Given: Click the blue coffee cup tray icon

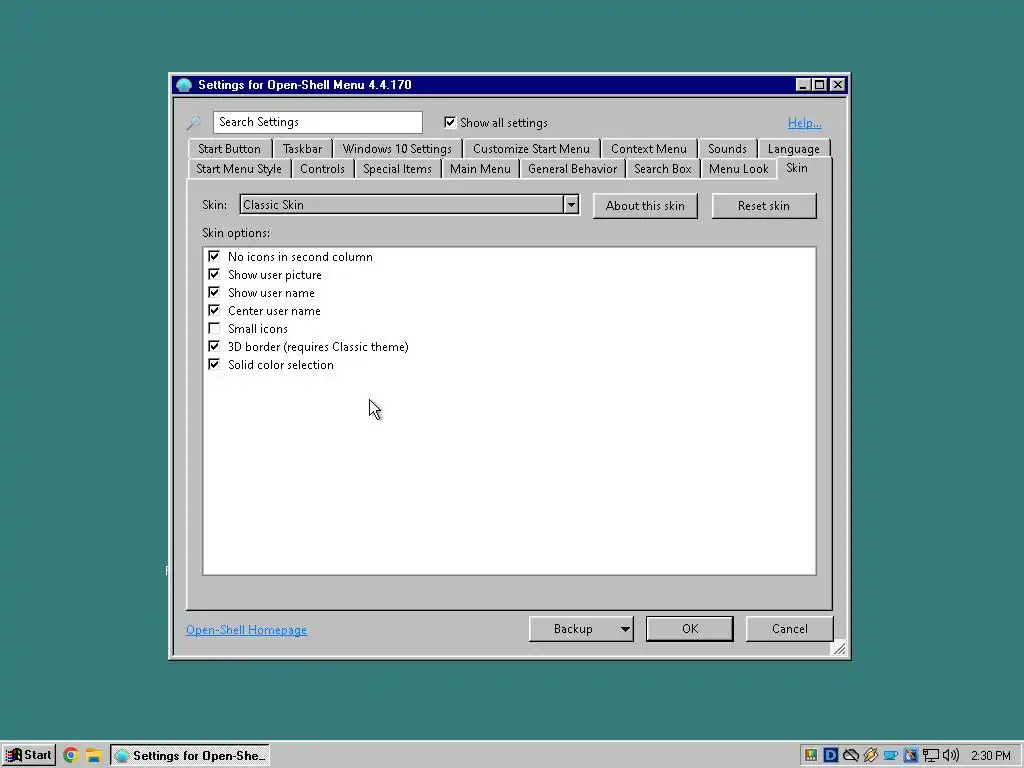Looking at the screenshot, I should click(x=891, y=756).
